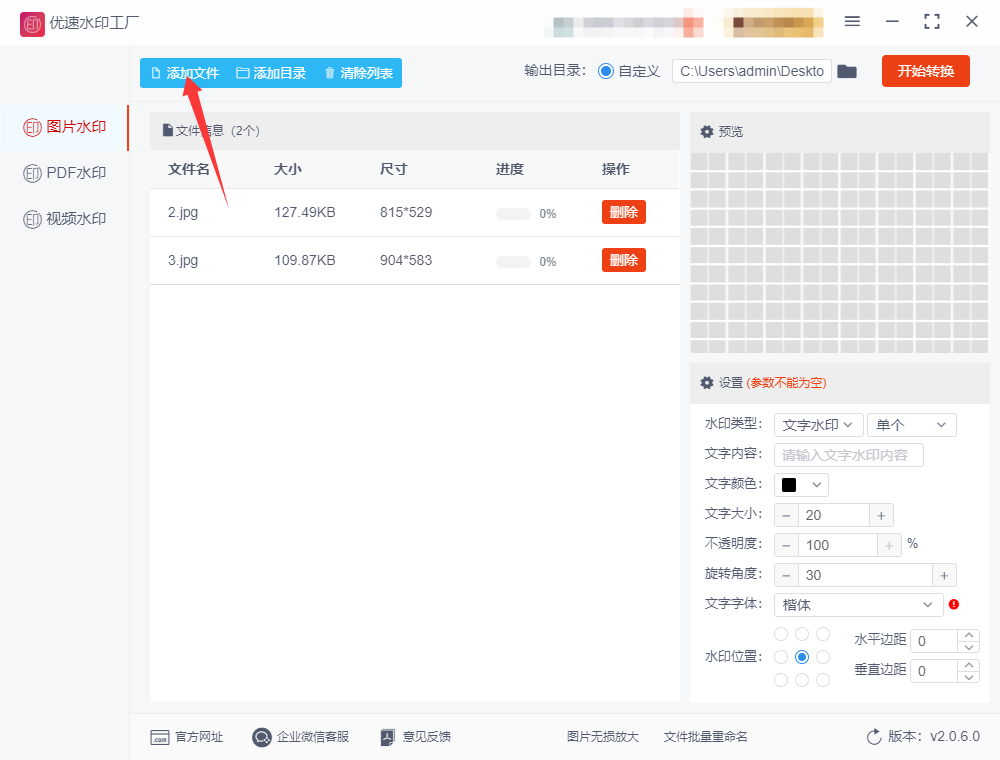Screen dimensions: 1000x760
Task: Click the app logo icon in title bar
Action: 32,24
